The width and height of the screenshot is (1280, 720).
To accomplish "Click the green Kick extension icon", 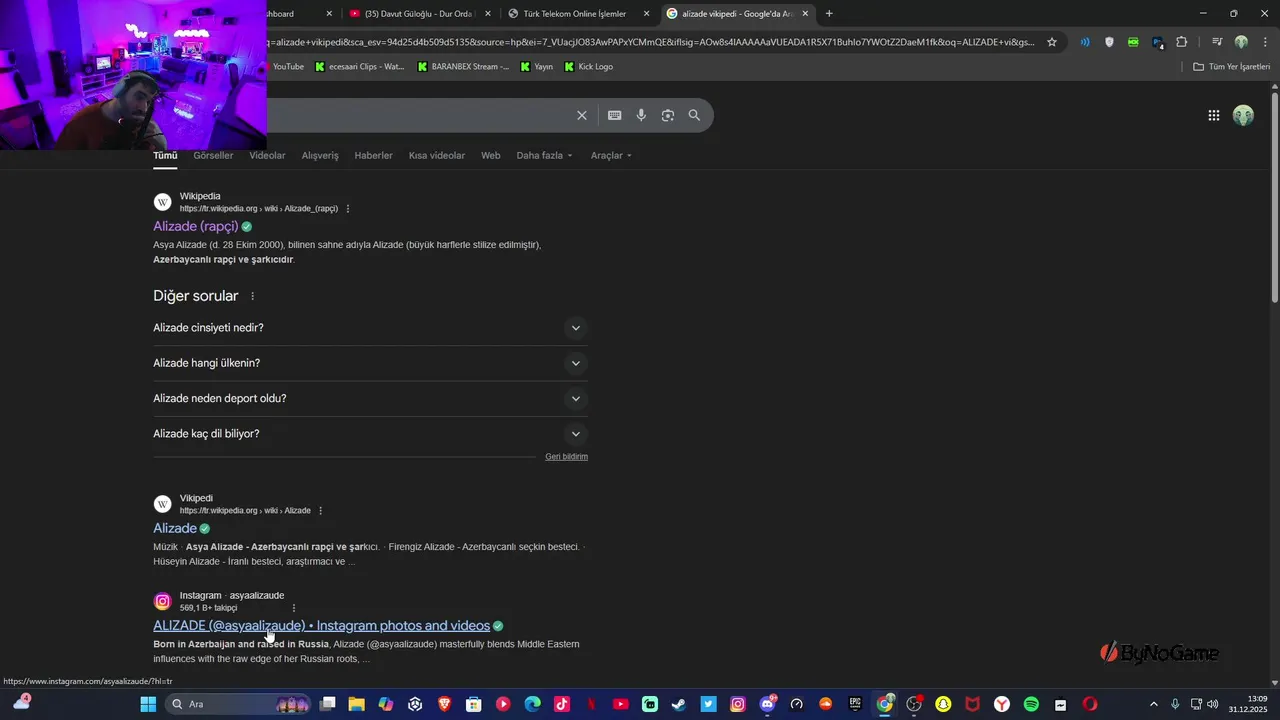I will pyautogui.click(x=1133, y=42).
